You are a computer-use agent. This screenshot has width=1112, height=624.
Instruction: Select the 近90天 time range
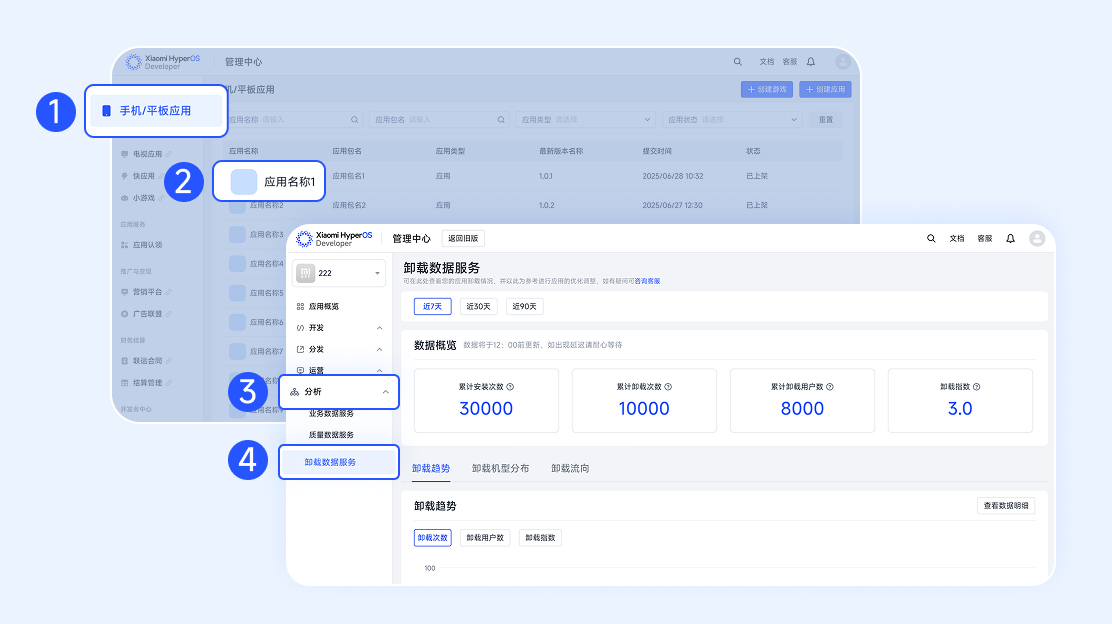tap(525, 306)
